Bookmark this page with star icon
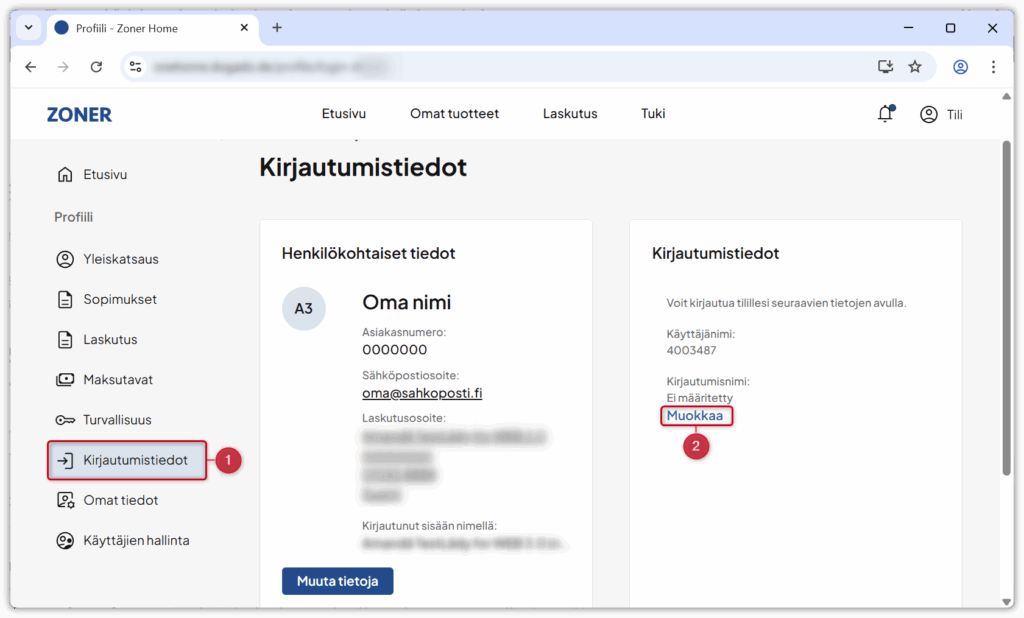 (x=914, y=67)
